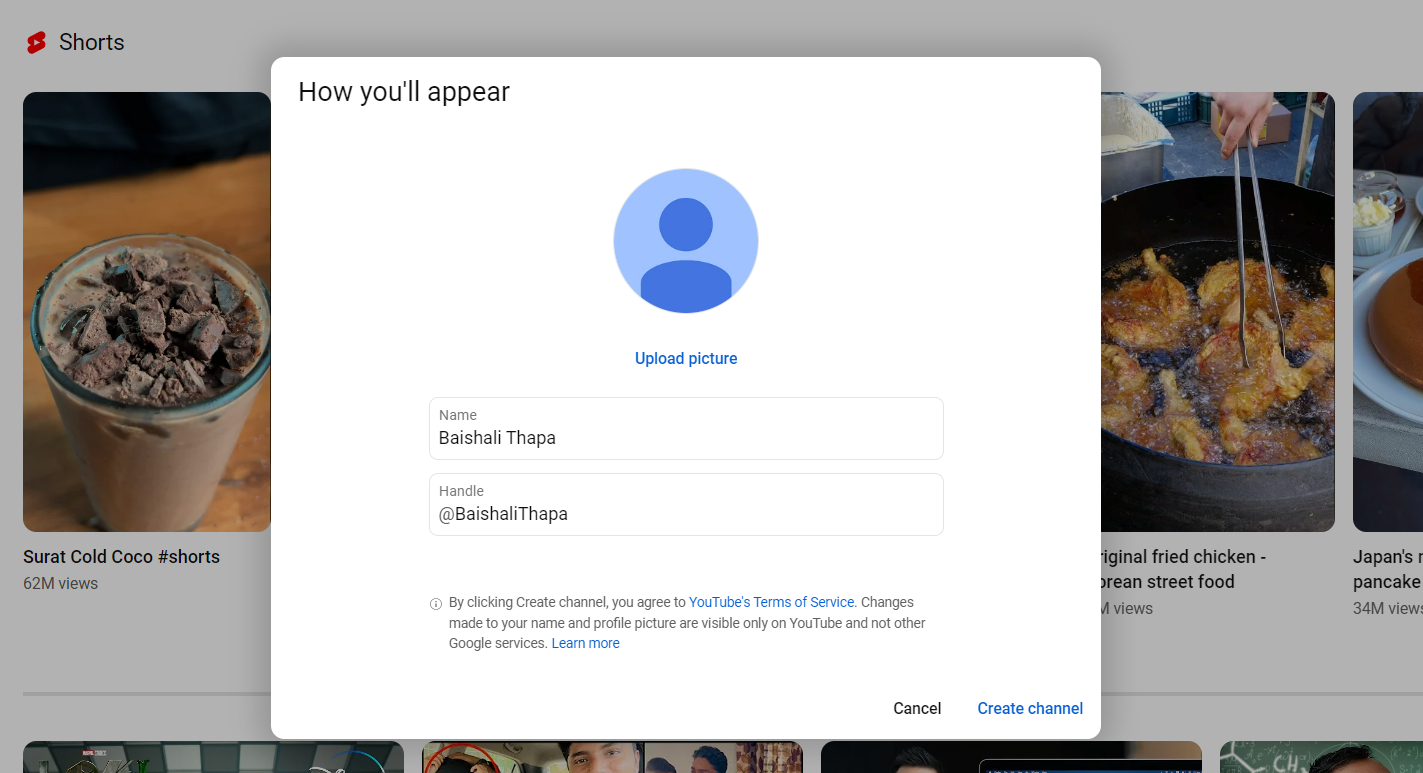Screen dimensions: 1423x773
Task: Click the Learn more link
Action: tap(586, 643)
